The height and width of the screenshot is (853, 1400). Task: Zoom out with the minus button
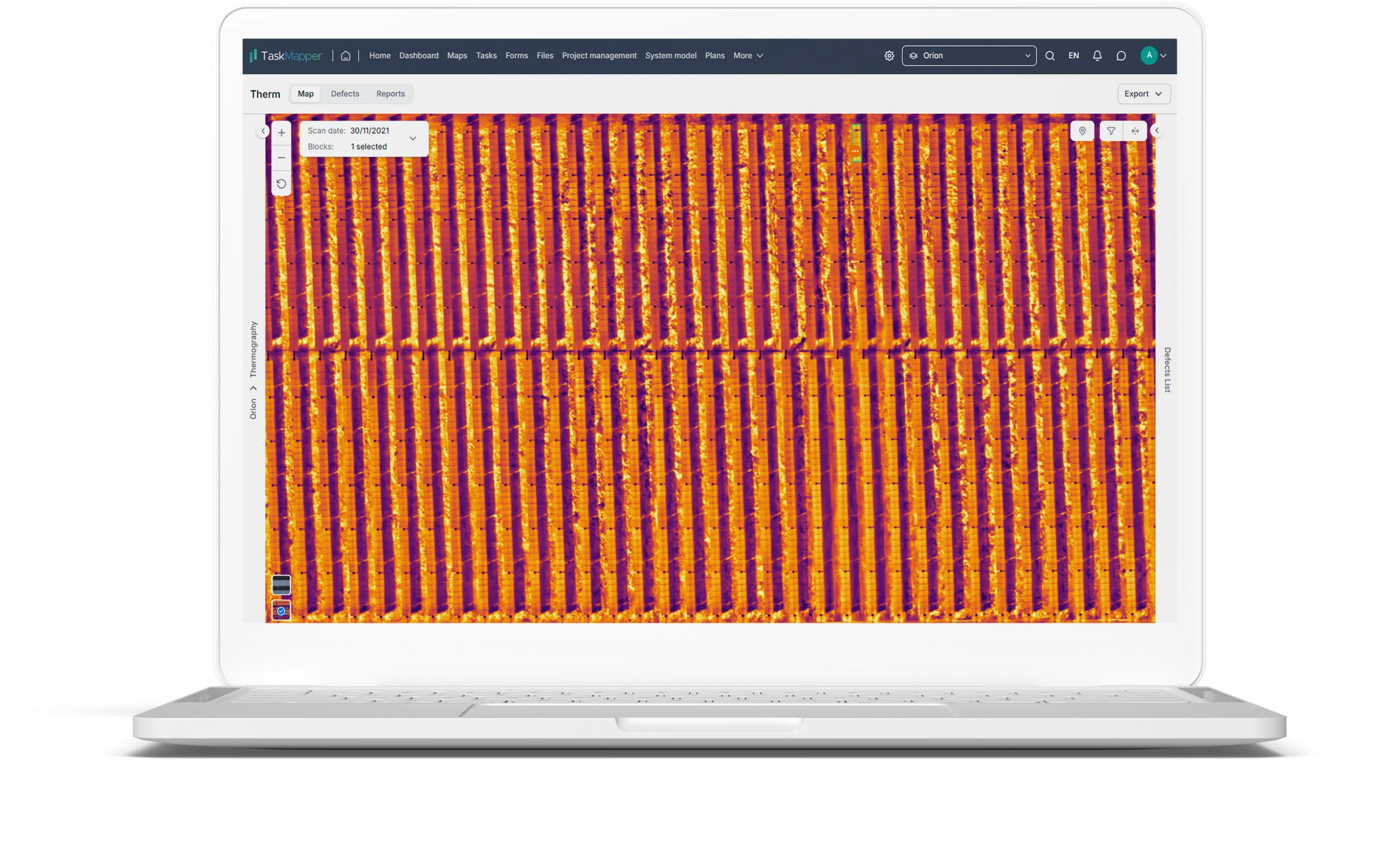pos(281,158)
